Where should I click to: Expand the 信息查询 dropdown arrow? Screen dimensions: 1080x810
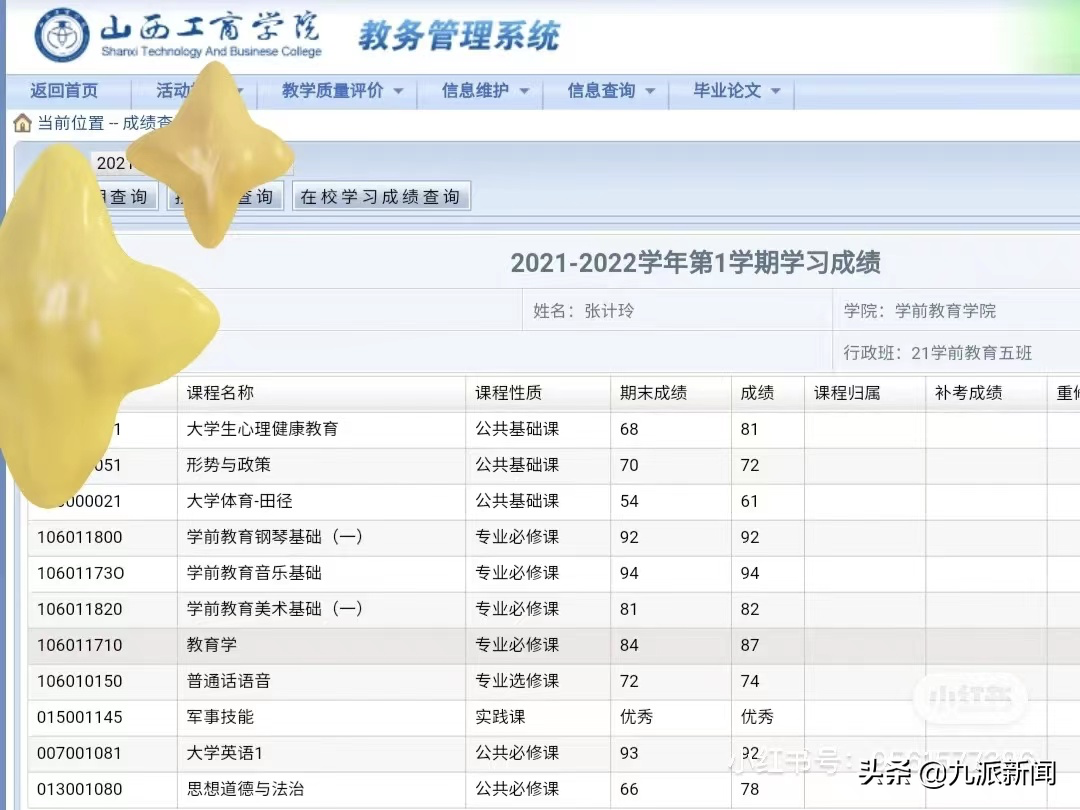pyautogui.click(x=650, y=92)
